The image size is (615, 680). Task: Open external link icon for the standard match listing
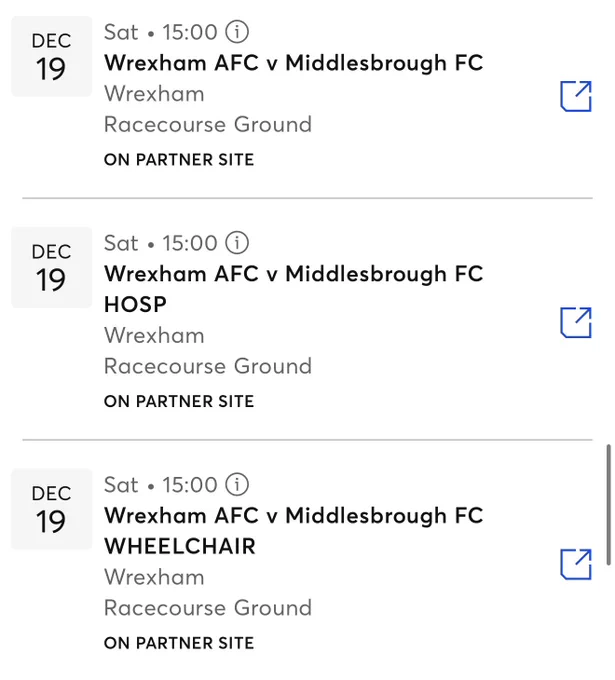click(576, 96)
